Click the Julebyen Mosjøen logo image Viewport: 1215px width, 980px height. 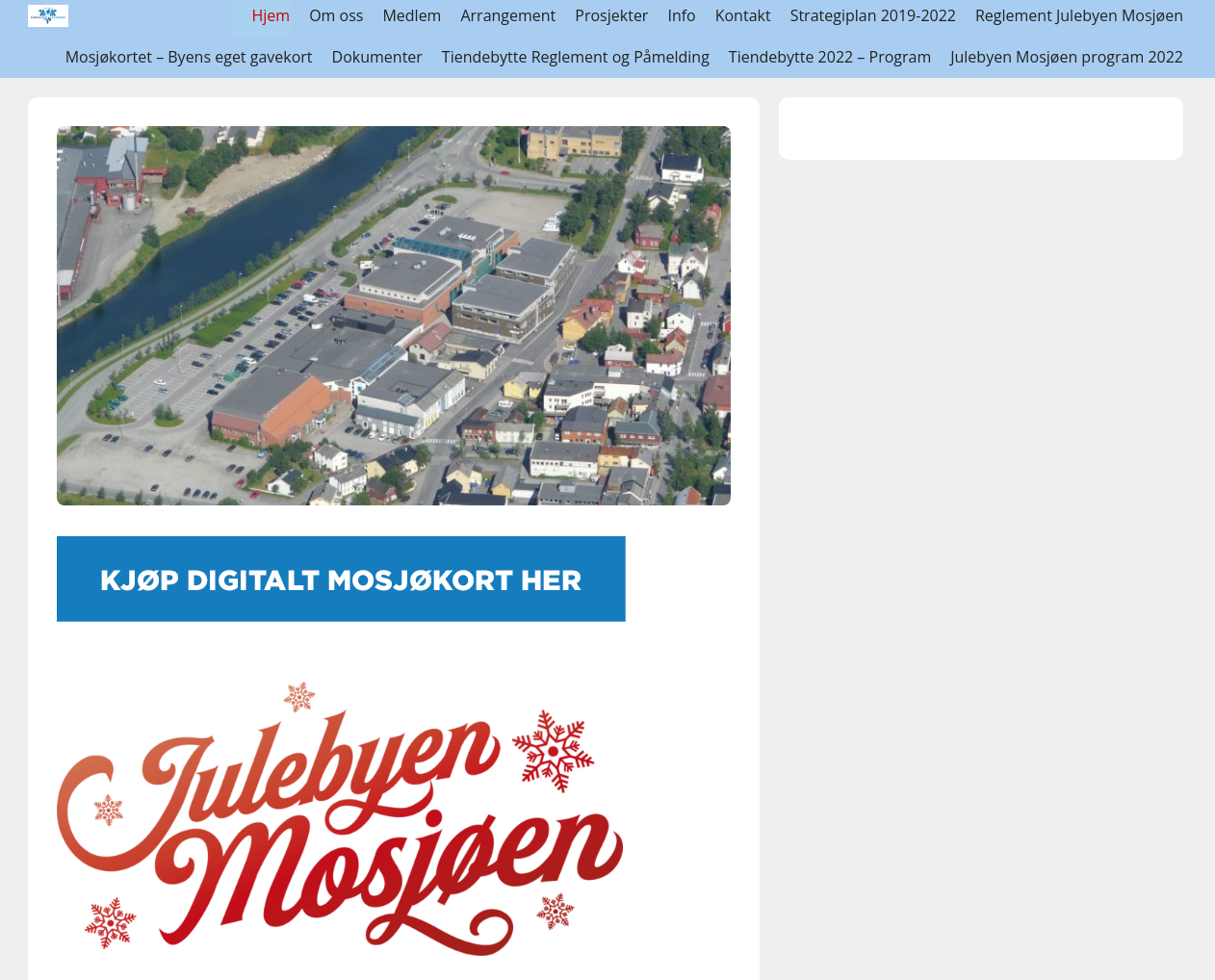[x=340, y=819]
